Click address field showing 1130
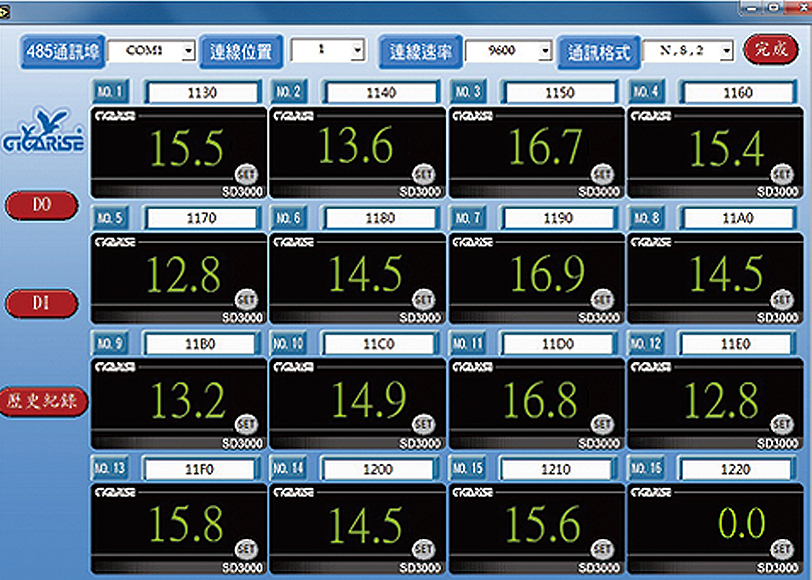The image size is (812, 580). pos(202,93)
